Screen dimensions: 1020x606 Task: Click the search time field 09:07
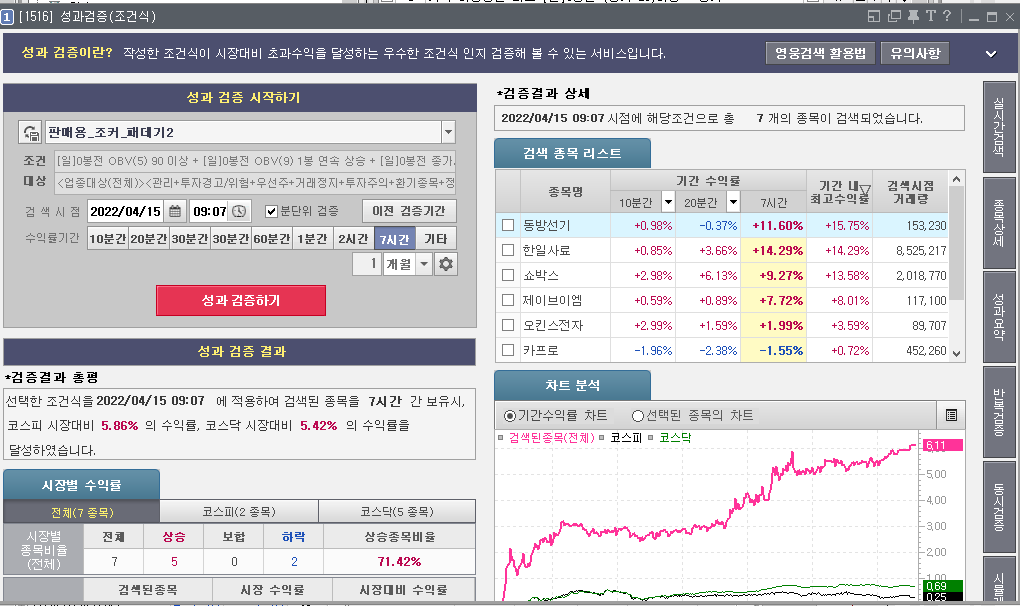(x=209, y=211)
